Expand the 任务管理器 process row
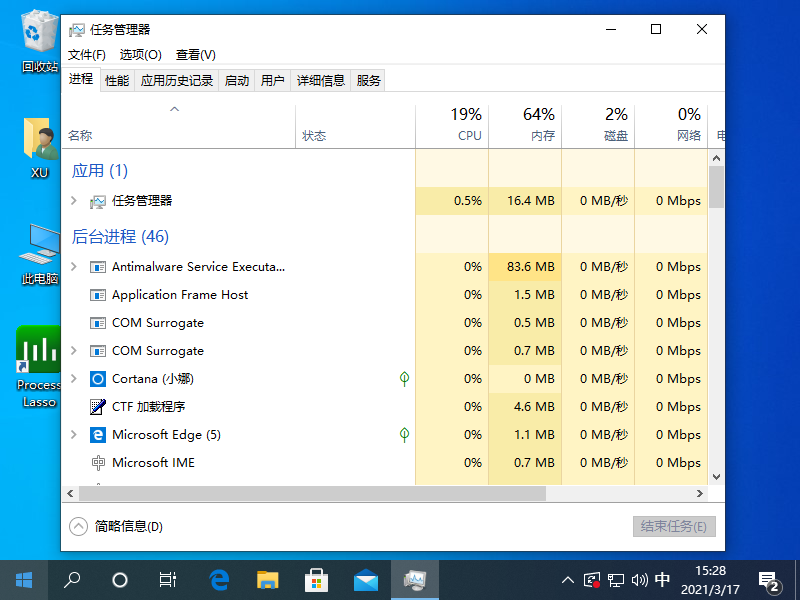The image size is (800, 600). point(73,201)
